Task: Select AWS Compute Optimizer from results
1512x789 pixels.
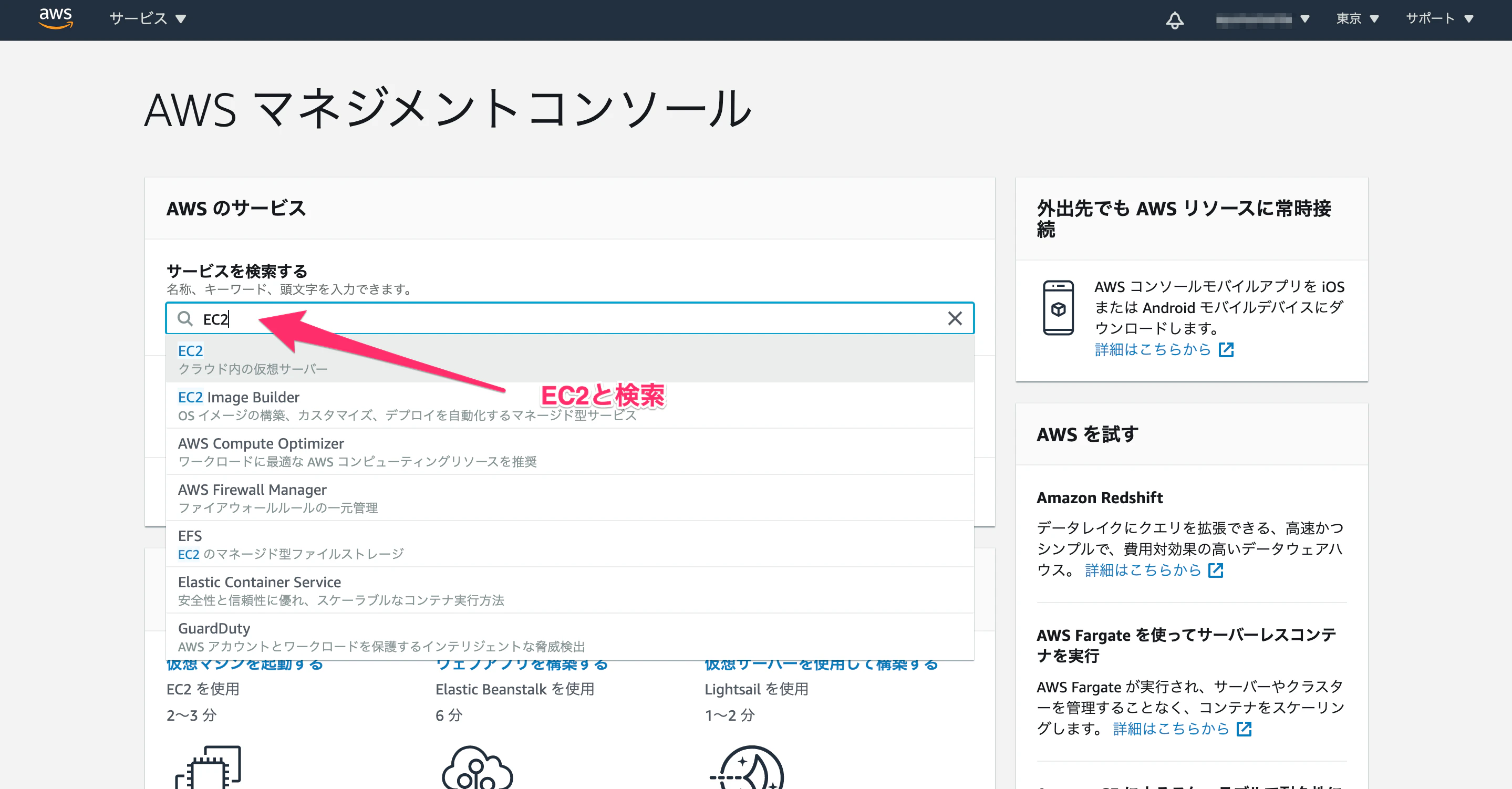Action: click(570, 451)
